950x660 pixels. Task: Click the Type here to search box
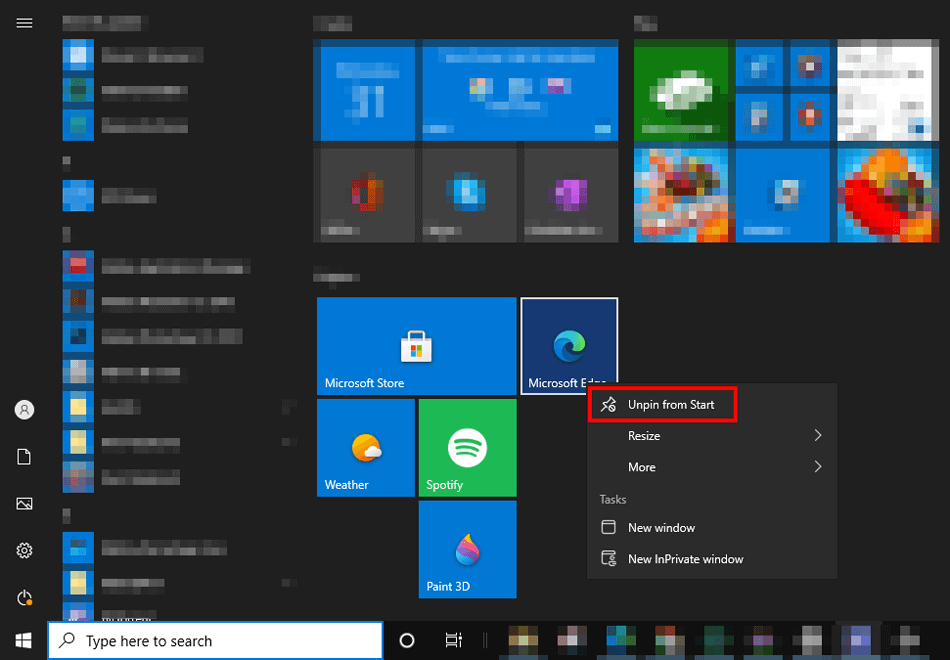(215, 641)
